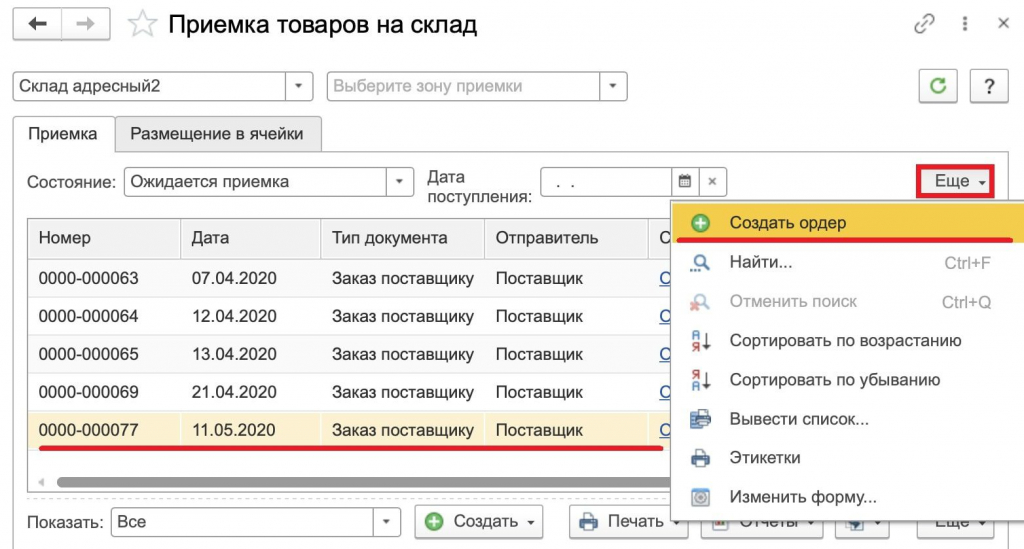
Task: Go back with the left arrow button
Action: 37,24
